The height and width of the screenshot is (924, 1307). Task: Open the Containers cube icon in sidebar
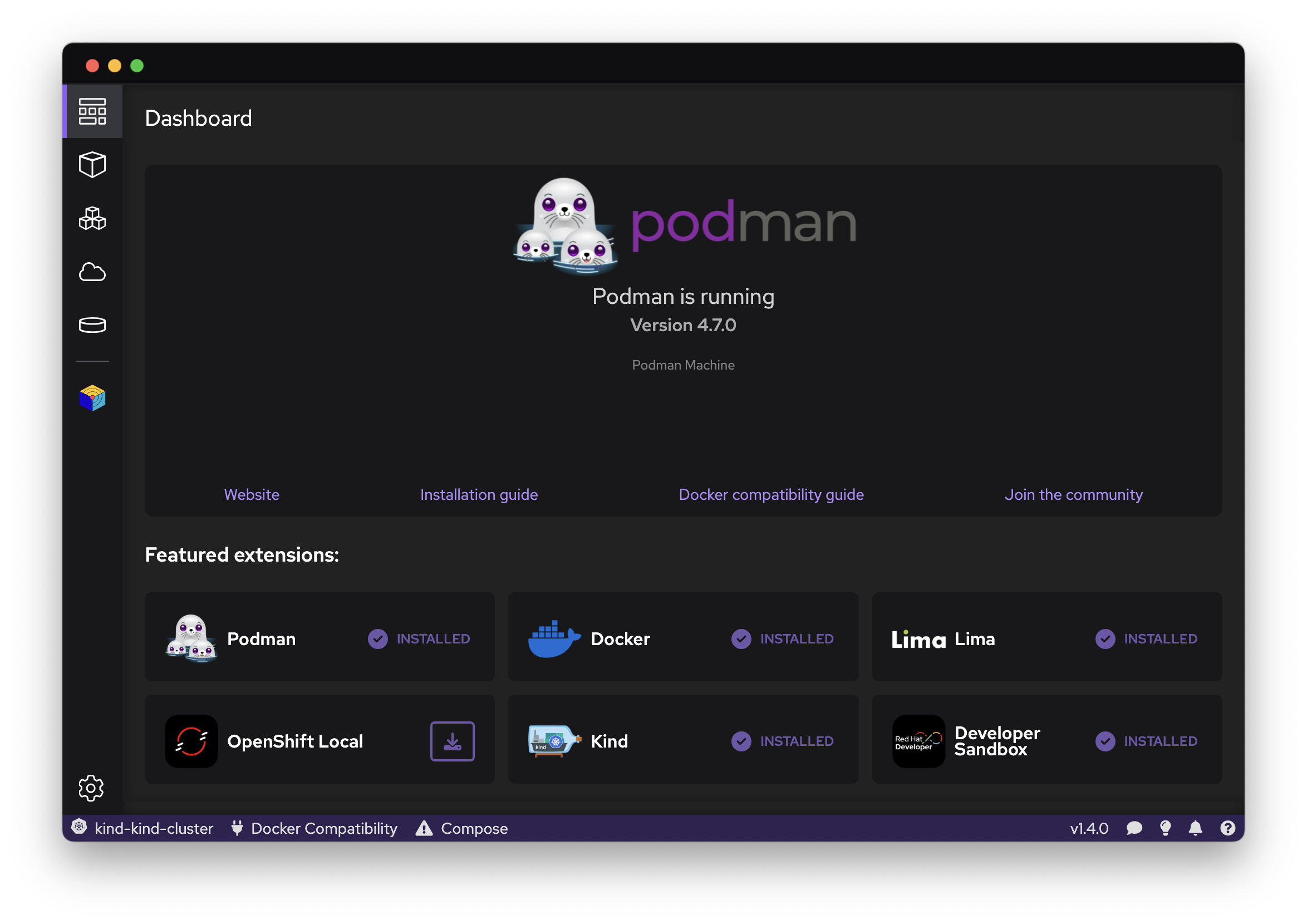92,165
